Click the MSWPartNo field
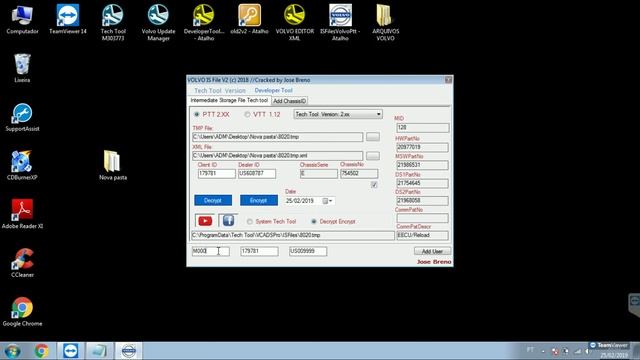Screen dimensions: 640x360 (x=422, y=165)
